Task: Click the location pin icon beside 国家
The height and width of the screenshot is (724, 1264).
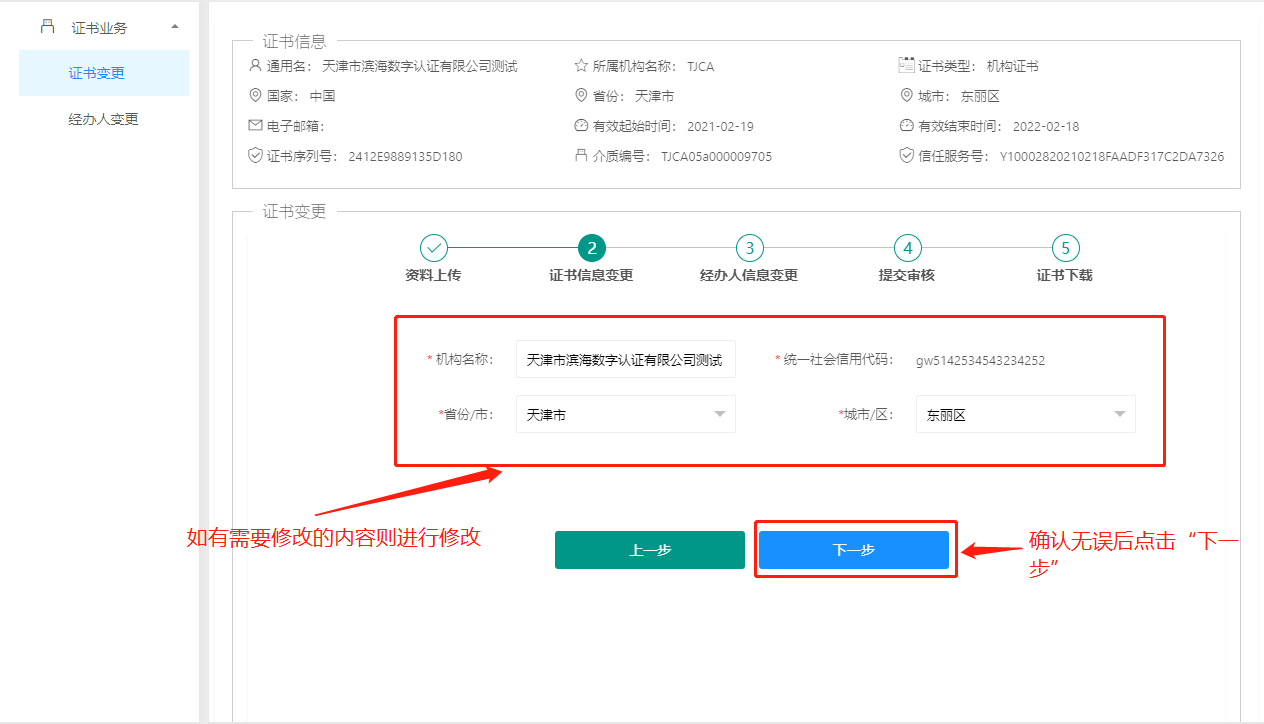Action: (x=255, y=96)
